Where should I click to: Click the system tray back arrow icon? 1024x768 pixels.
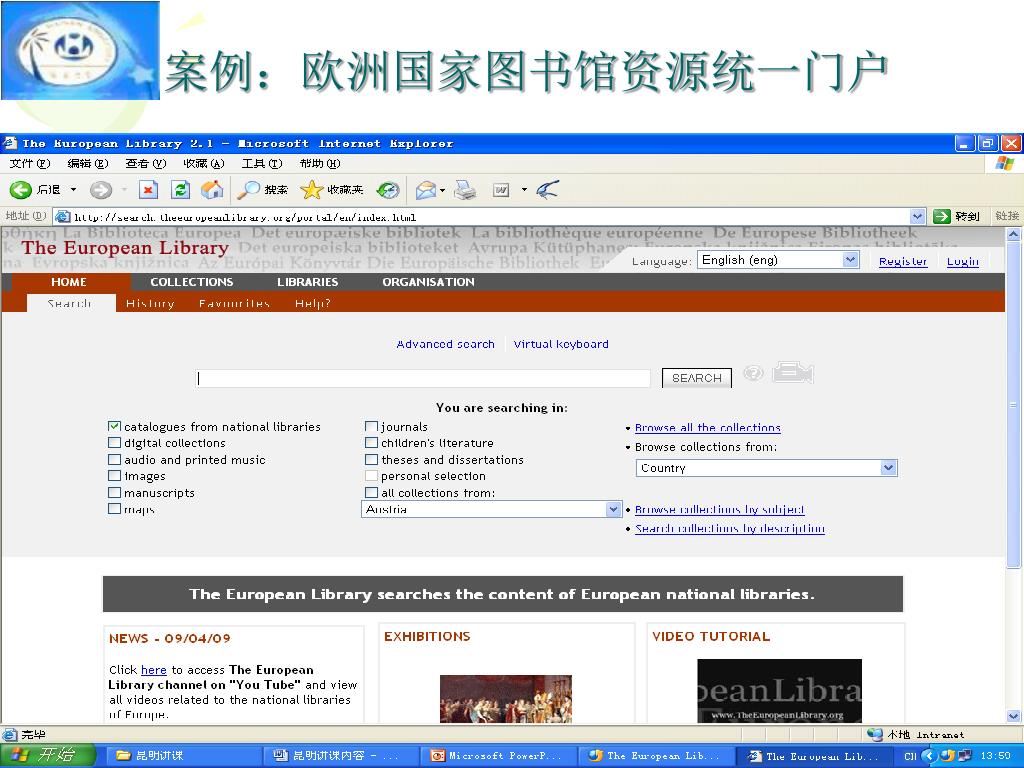[929, 756]
